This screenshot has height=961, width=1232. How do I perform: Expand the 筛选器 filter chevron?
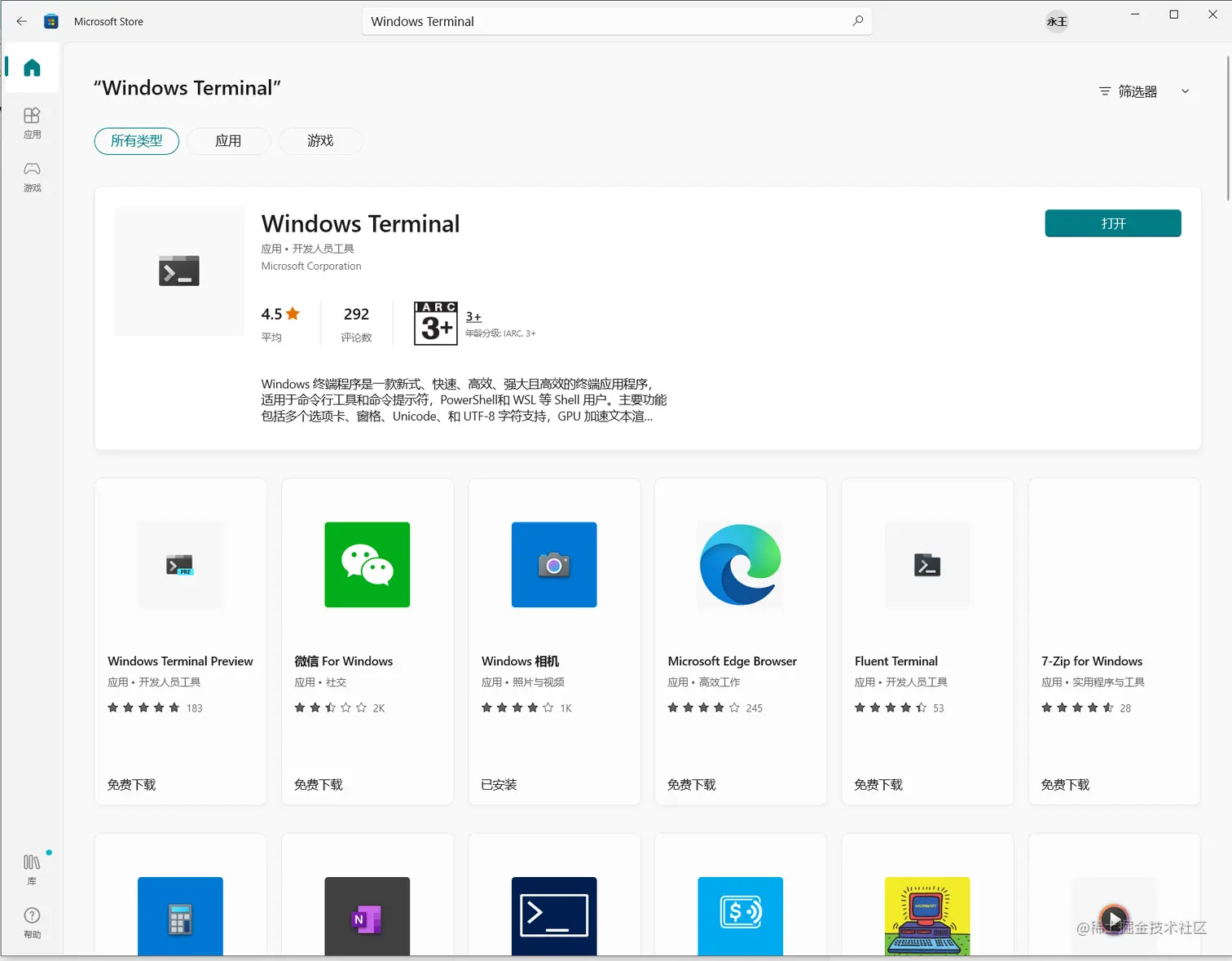point(1186,91)
